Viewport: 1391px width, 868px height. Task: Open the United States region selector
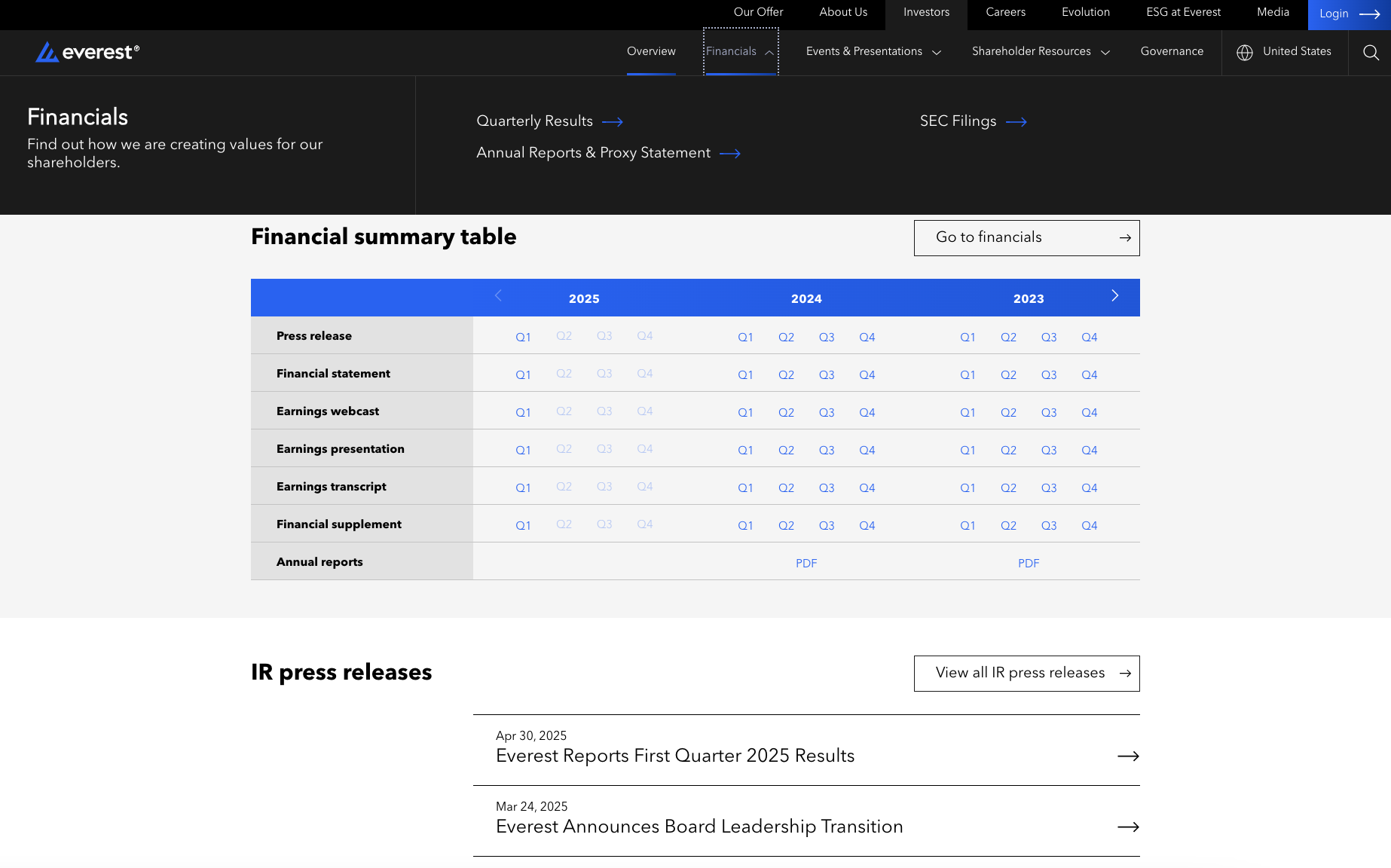click(1284, 51)
